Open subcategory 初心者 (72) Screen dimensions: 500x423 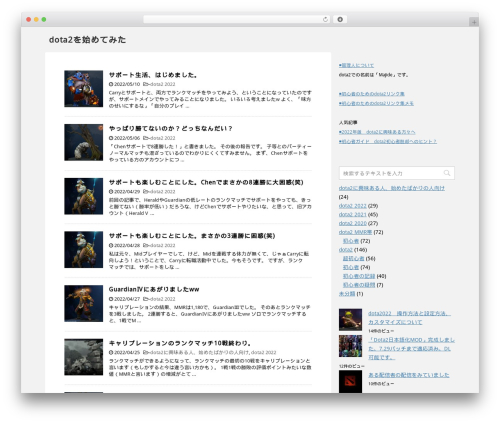coord(351,241)
